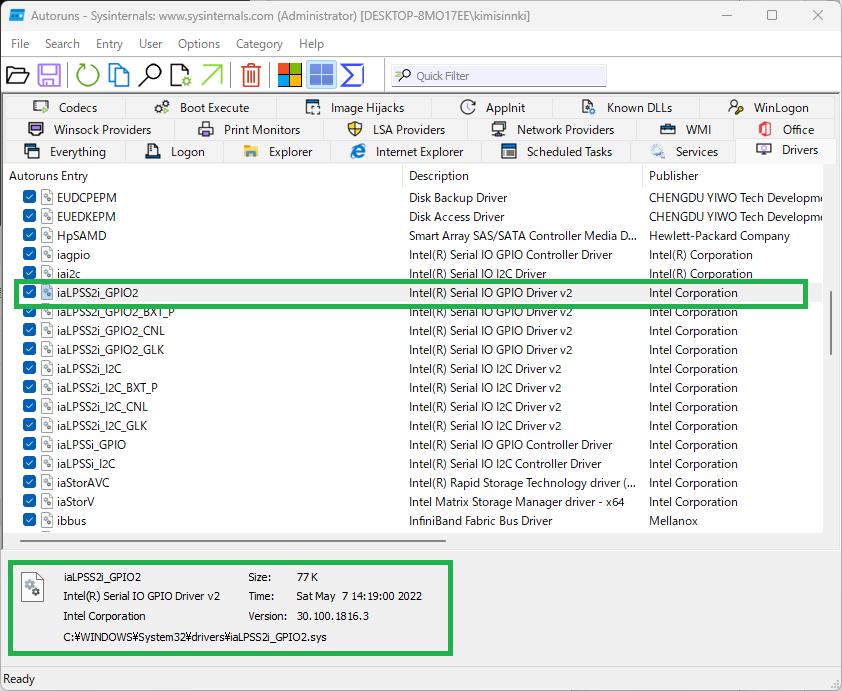Open the Search menu
842x691 pixels.
click(62, 44)
